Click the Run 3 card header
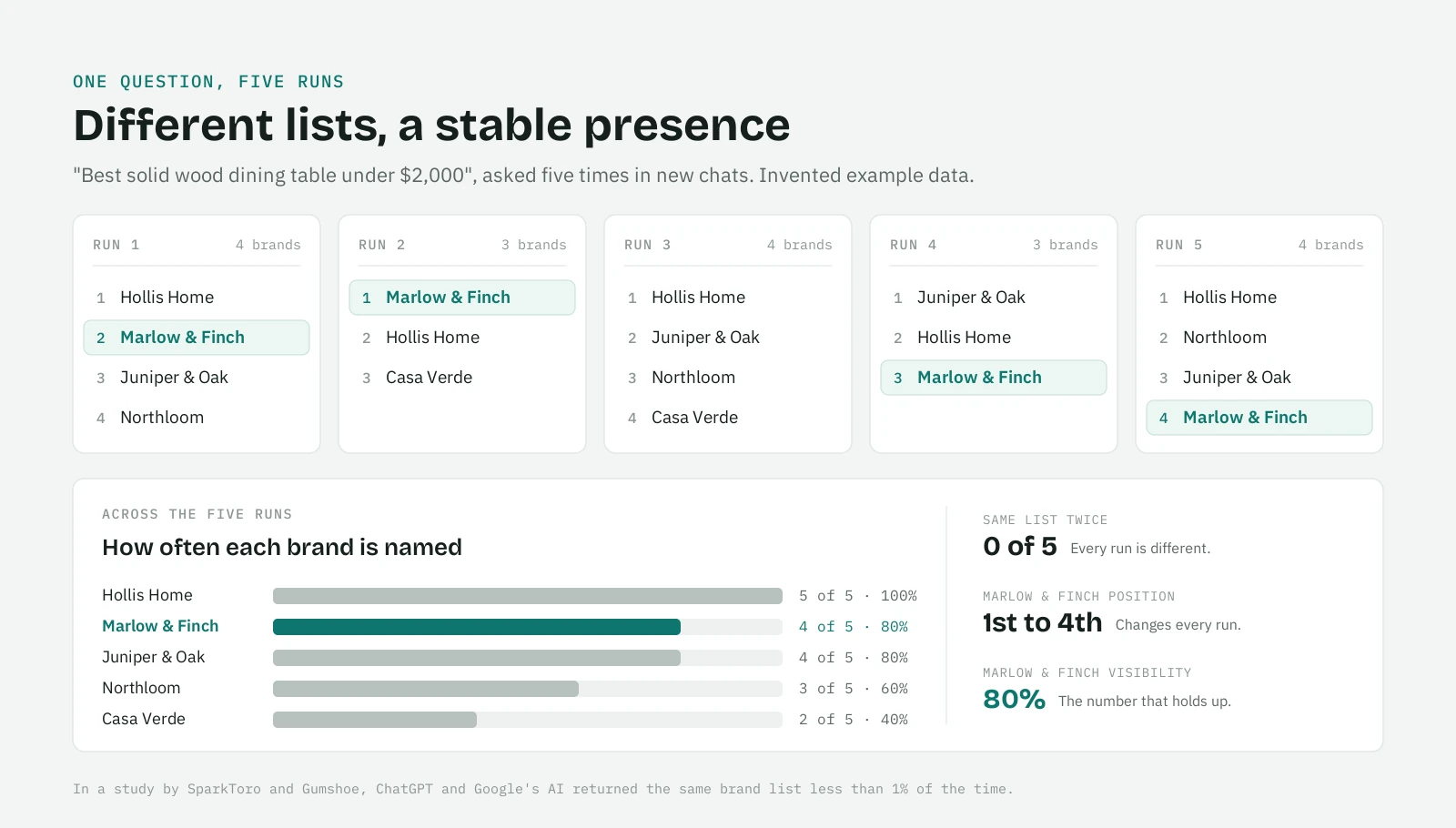 [728, 245]
